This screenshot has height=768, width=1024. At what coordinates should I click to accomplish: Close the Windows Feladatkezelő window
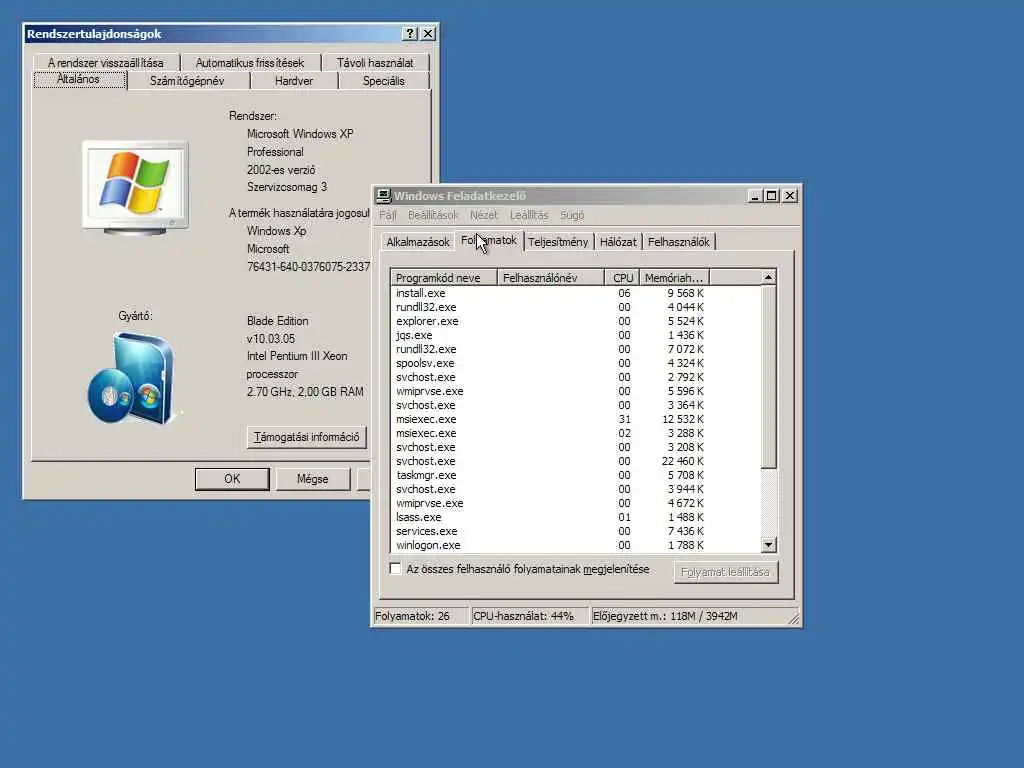tap(790, 196)
